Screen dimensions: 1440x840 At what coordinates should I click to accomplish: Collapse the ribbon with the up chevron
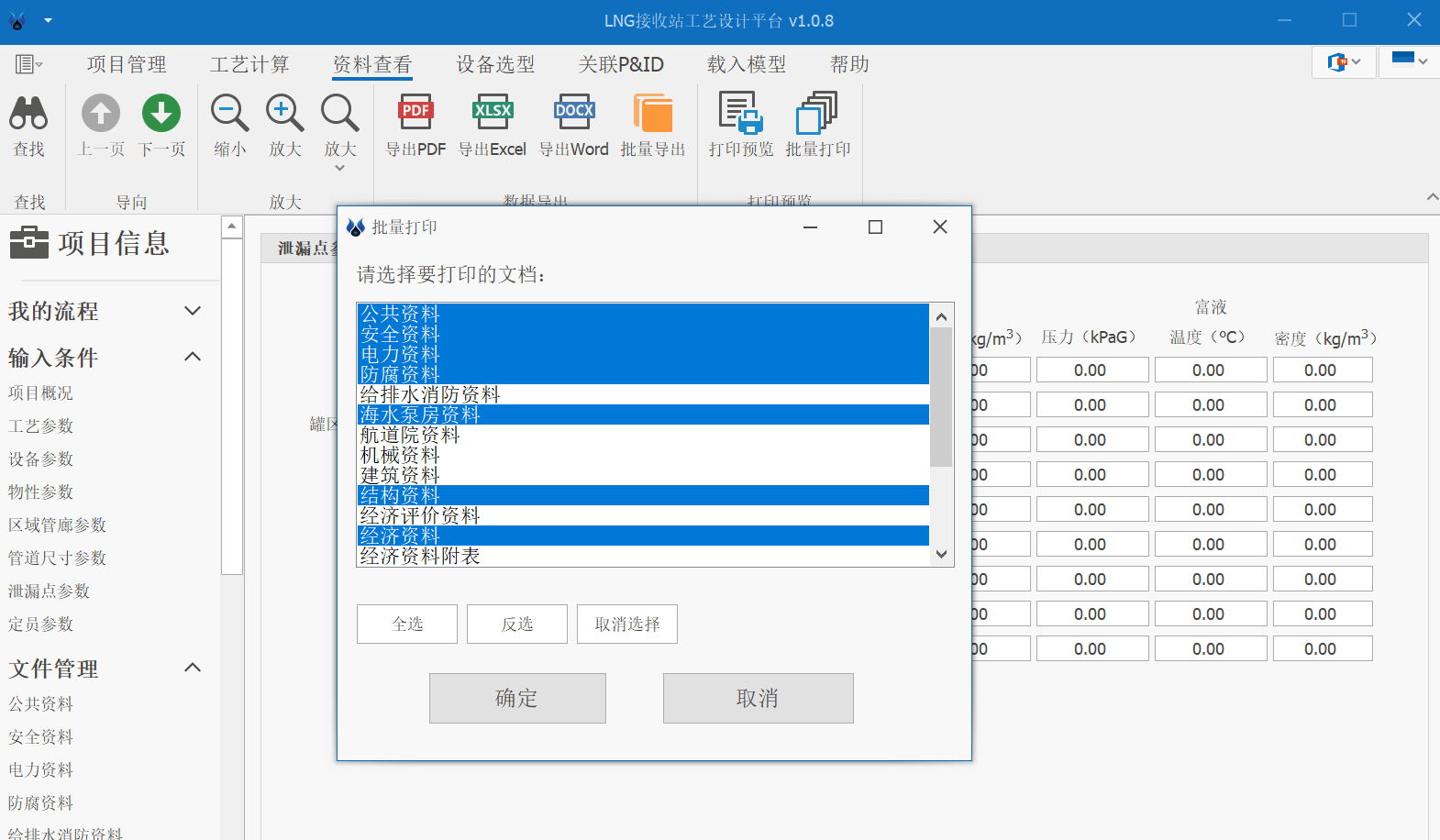(x=1433, y=197)
